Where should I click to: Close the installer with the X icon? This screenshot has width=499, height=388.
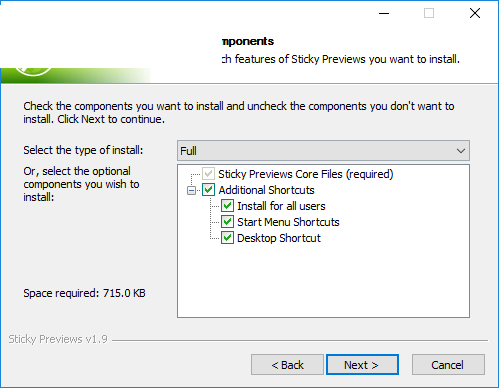pos(475,13)
